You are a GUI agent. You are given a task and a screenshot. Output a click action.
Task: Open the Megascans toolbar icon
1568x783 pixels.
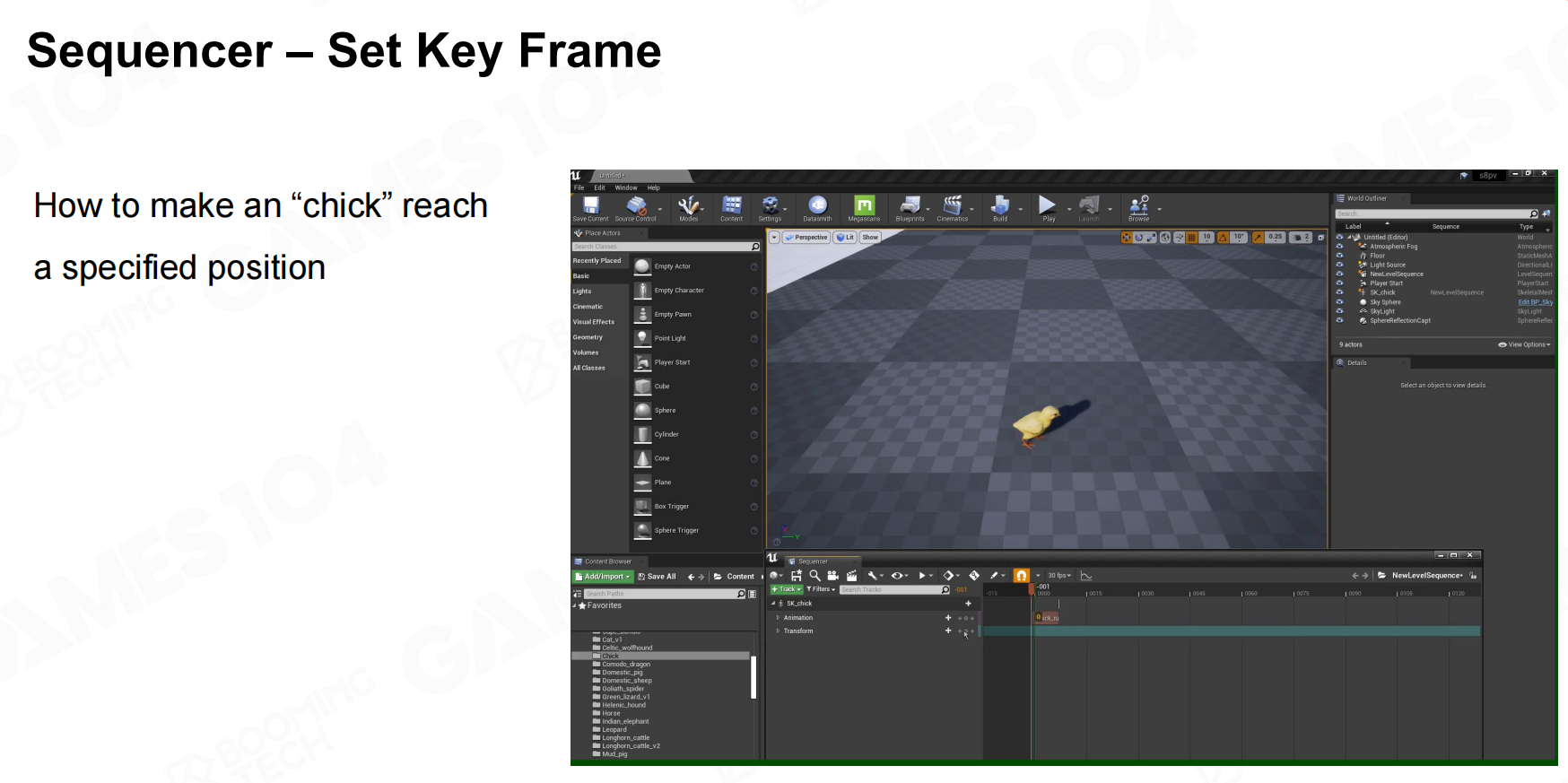click(x=864, y=208)
